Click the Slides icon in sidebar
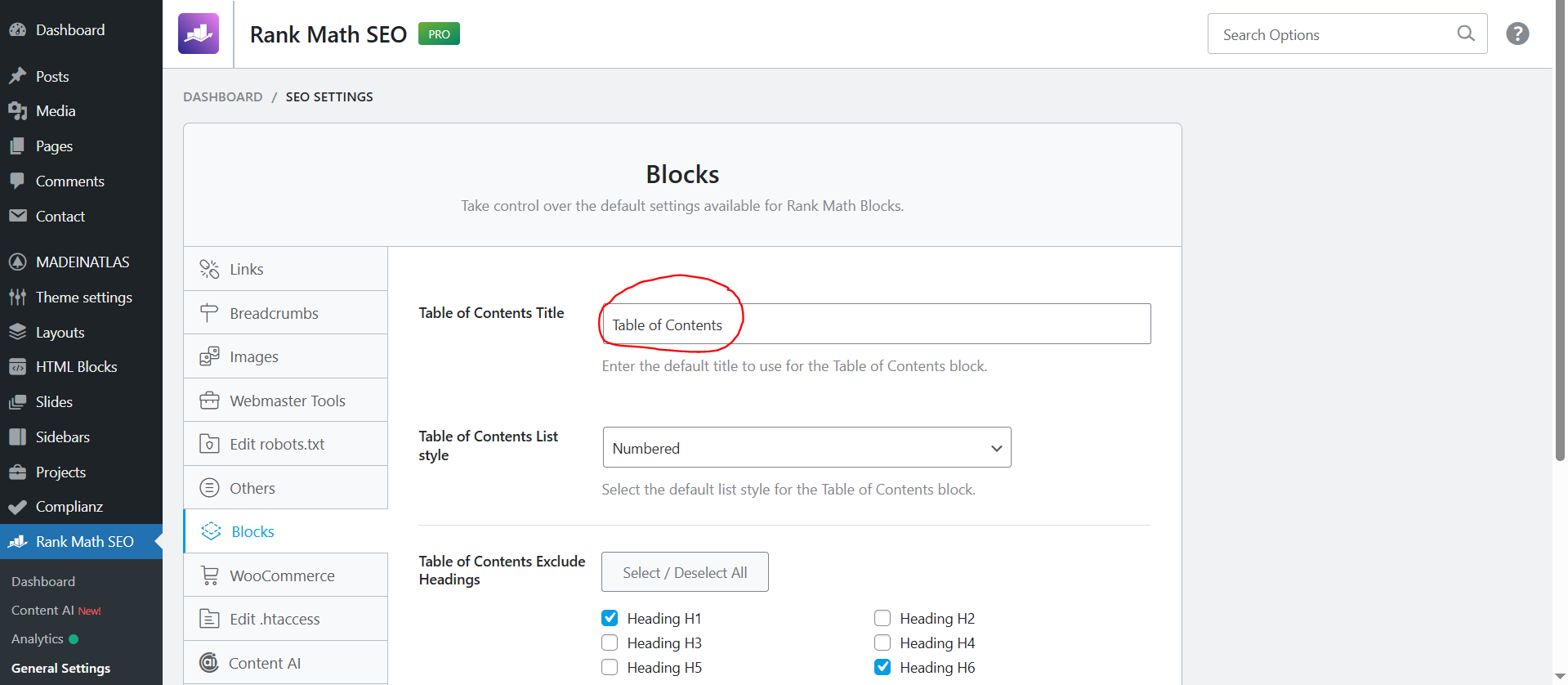The width and height of the screenshot is (1568, 685). (17, 402)
